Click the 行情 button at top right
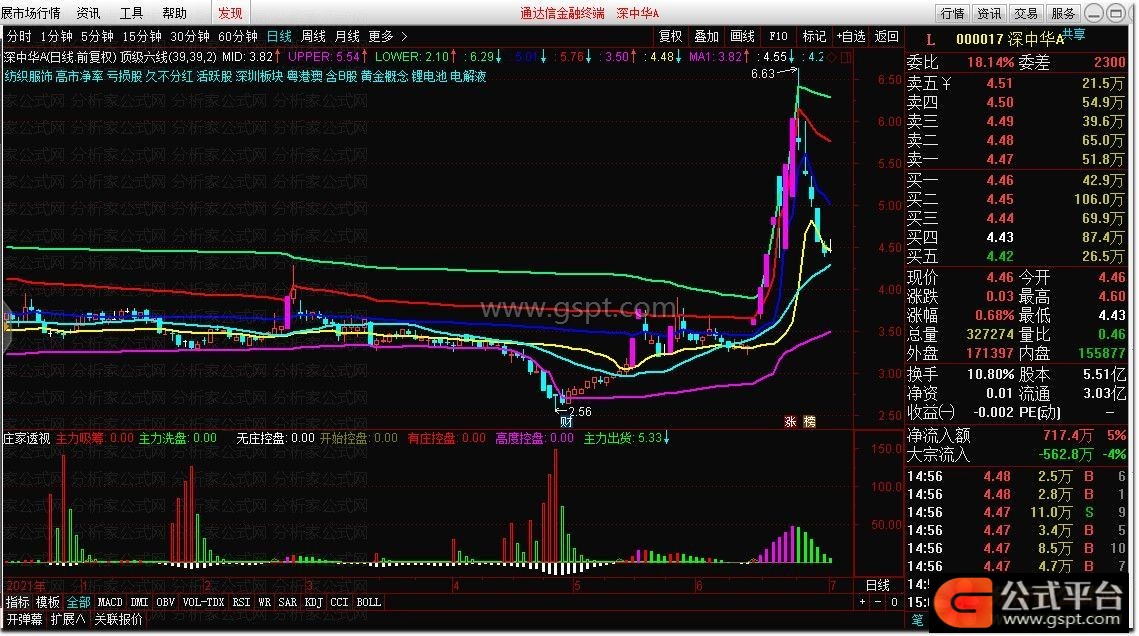 pos(952,13)
